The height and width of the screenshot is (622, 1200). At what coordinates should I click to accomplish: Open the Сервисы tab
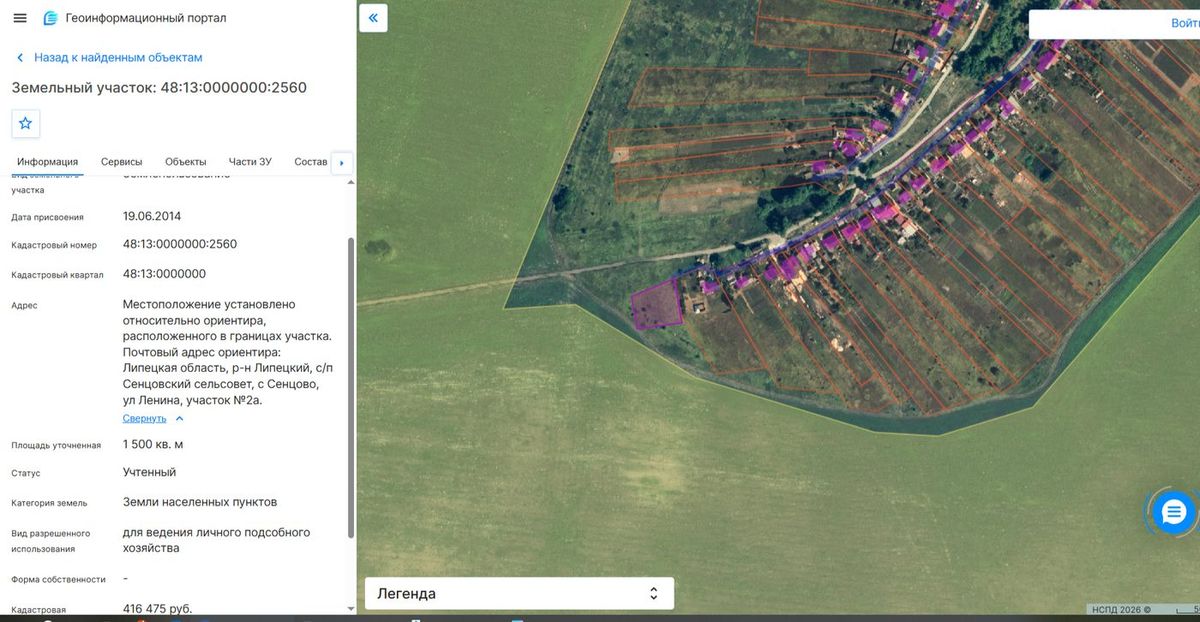coord(122,162)
